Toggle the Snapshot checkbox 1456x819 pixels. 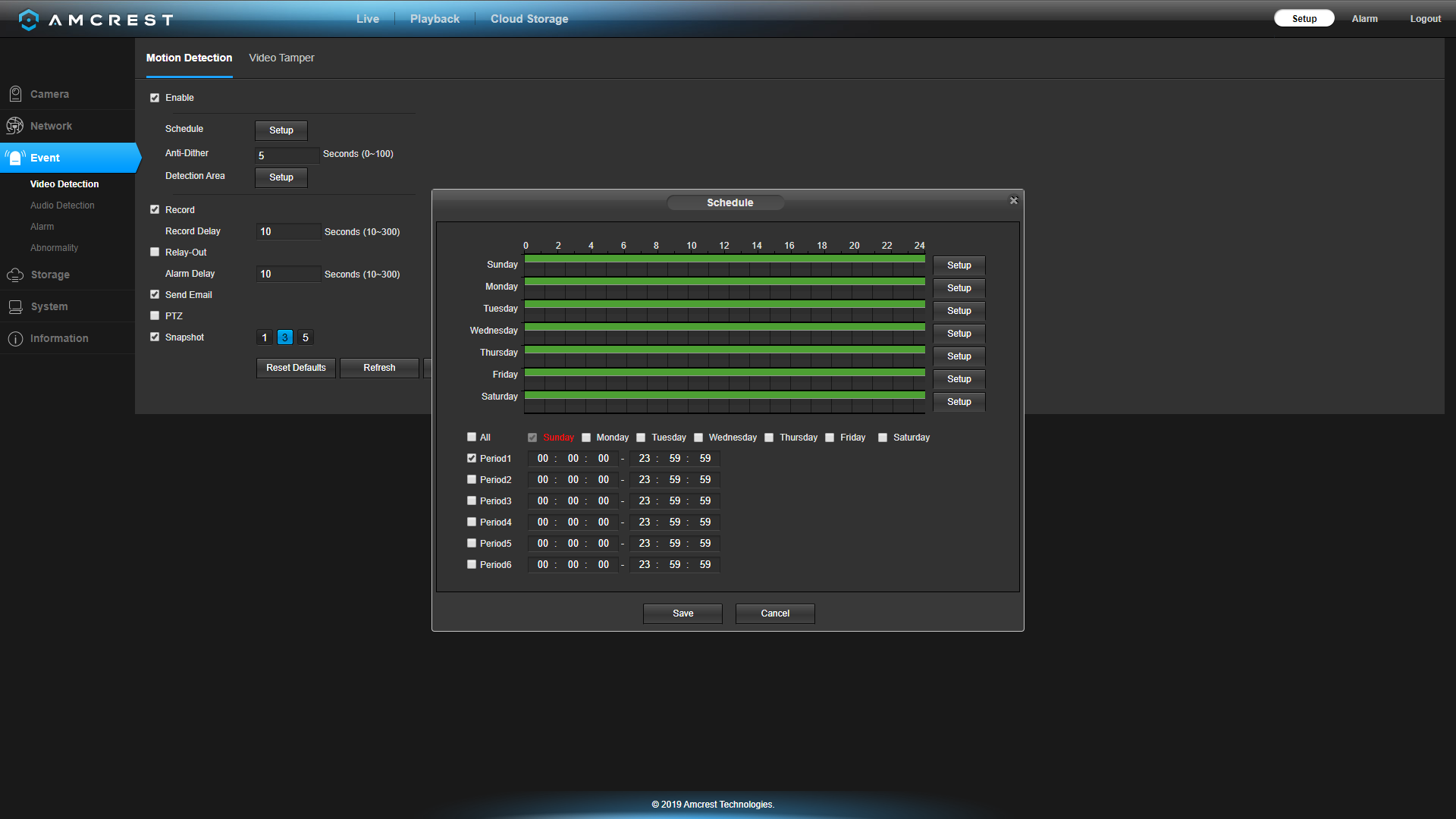coord(155,337)
